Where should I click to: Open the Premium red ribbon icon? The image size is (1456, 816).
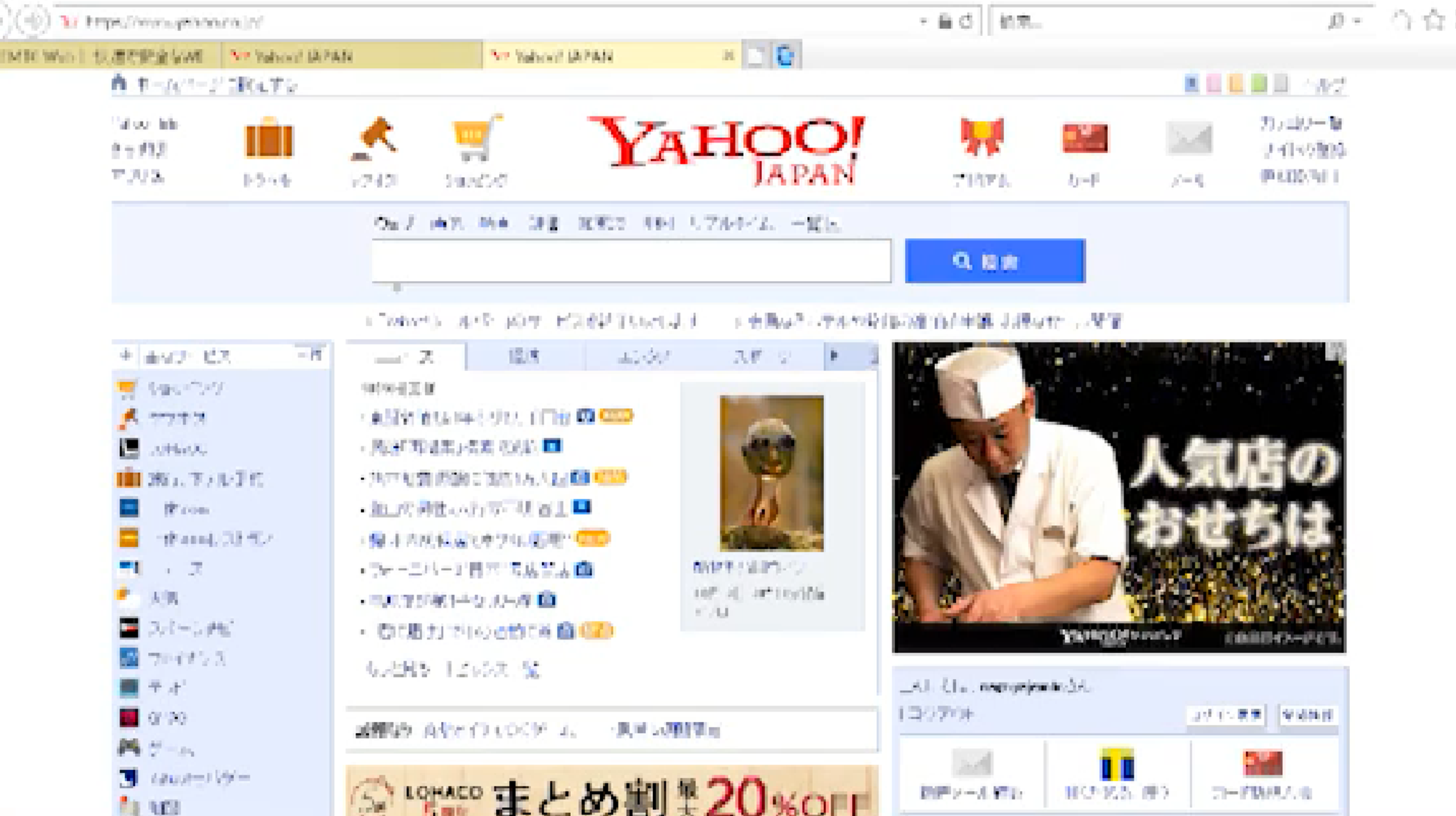(982, 137)
